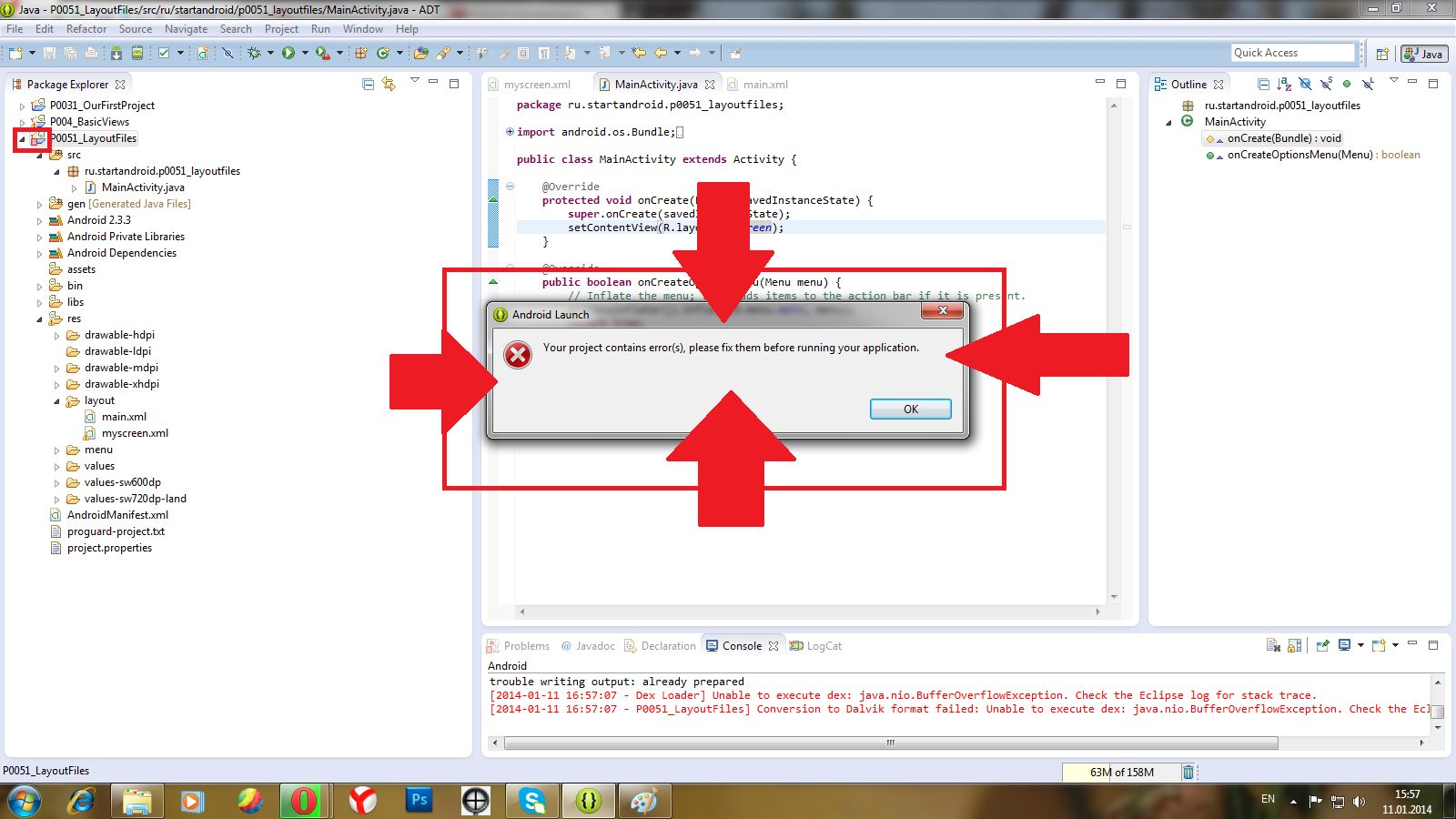Open the Package Explorer View Menu triangle
This screenshot has height=819, width=1456.
pos(415,81)
